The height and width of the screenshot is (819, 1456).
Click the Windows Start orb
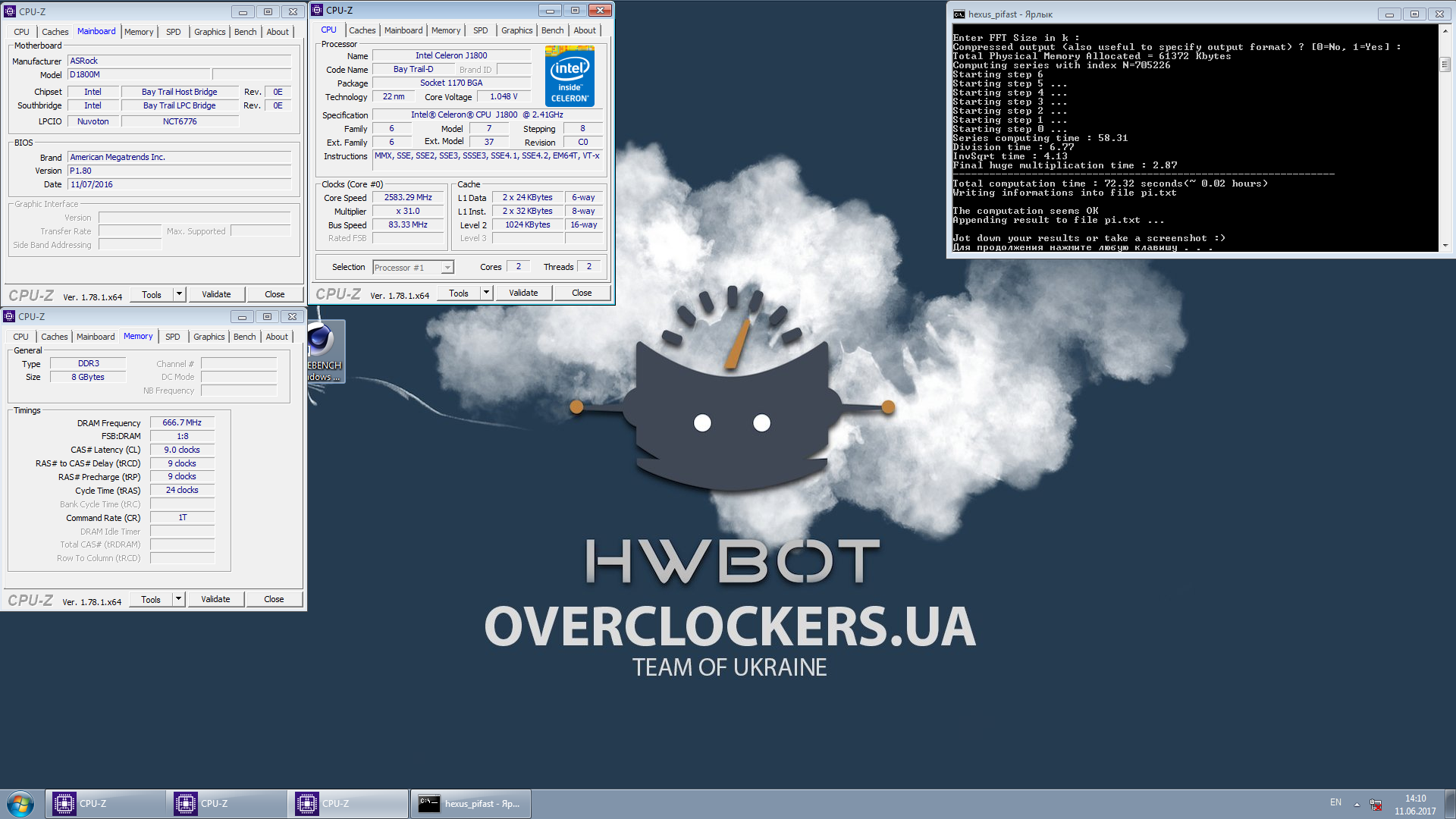pyautogui.click(x=20, y=804)
